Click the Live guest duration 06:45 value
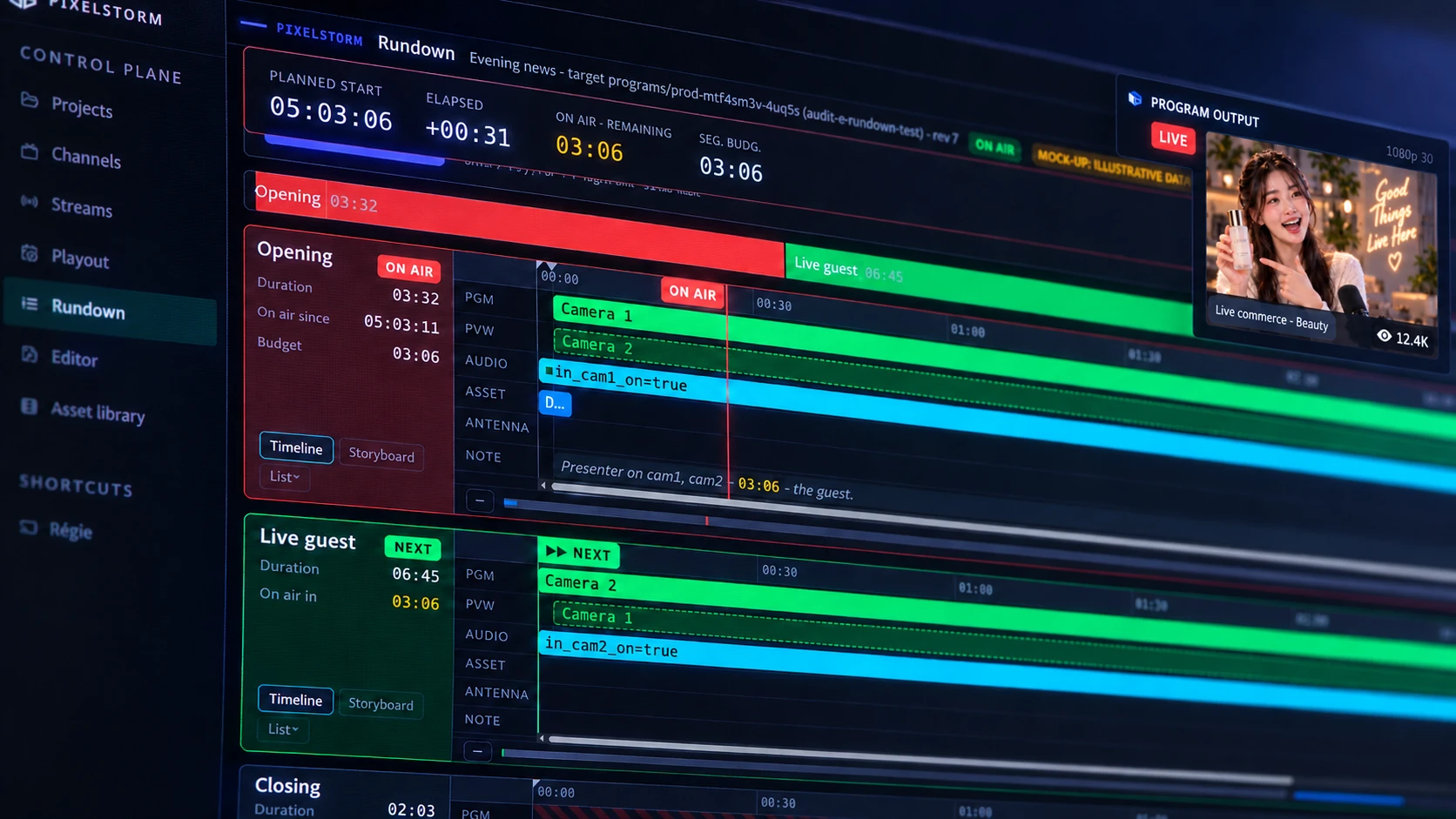 point(415,574)
